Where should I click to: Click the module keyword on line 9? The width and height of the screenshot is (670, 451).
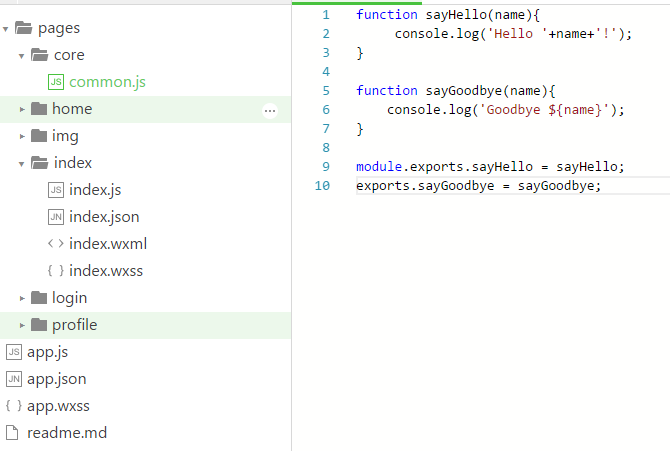point(379,166)
